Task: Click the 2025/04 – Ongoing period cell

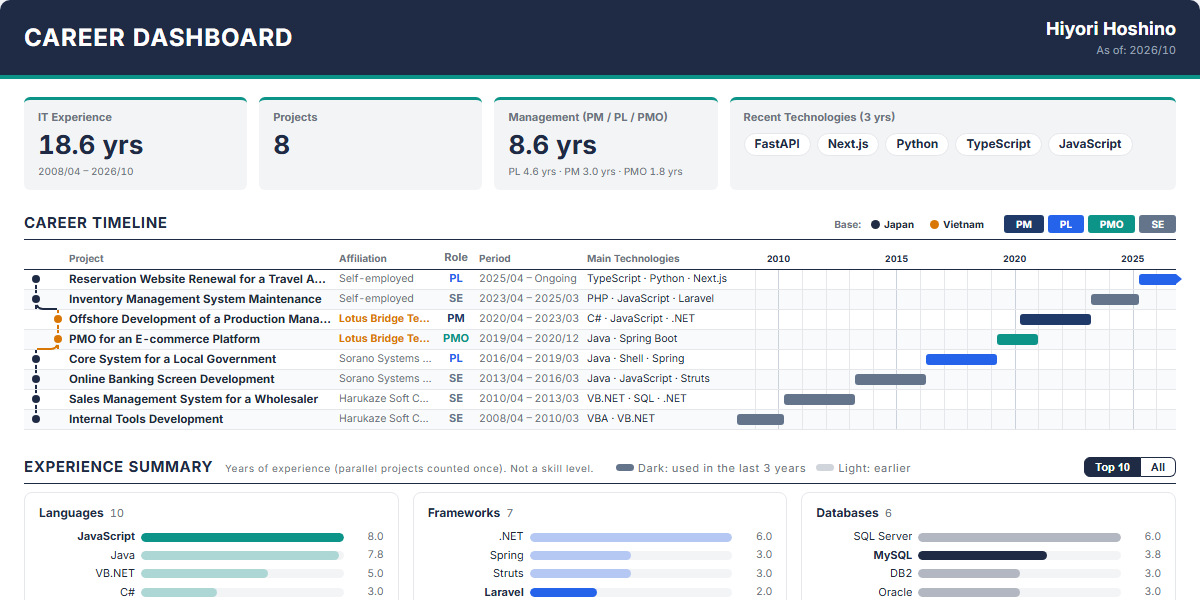Action: click(x=528, y=279)
